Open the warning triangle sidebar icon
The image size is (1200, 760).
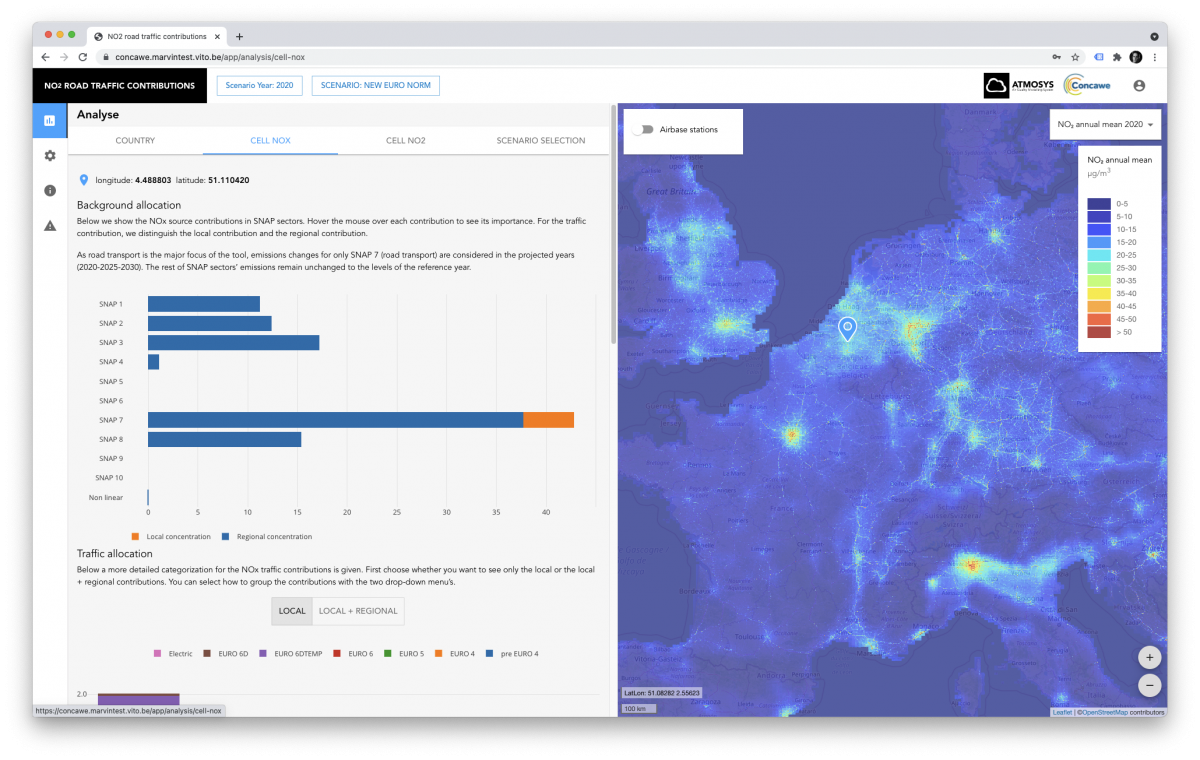pyautogui.click(x=49, y=225)
